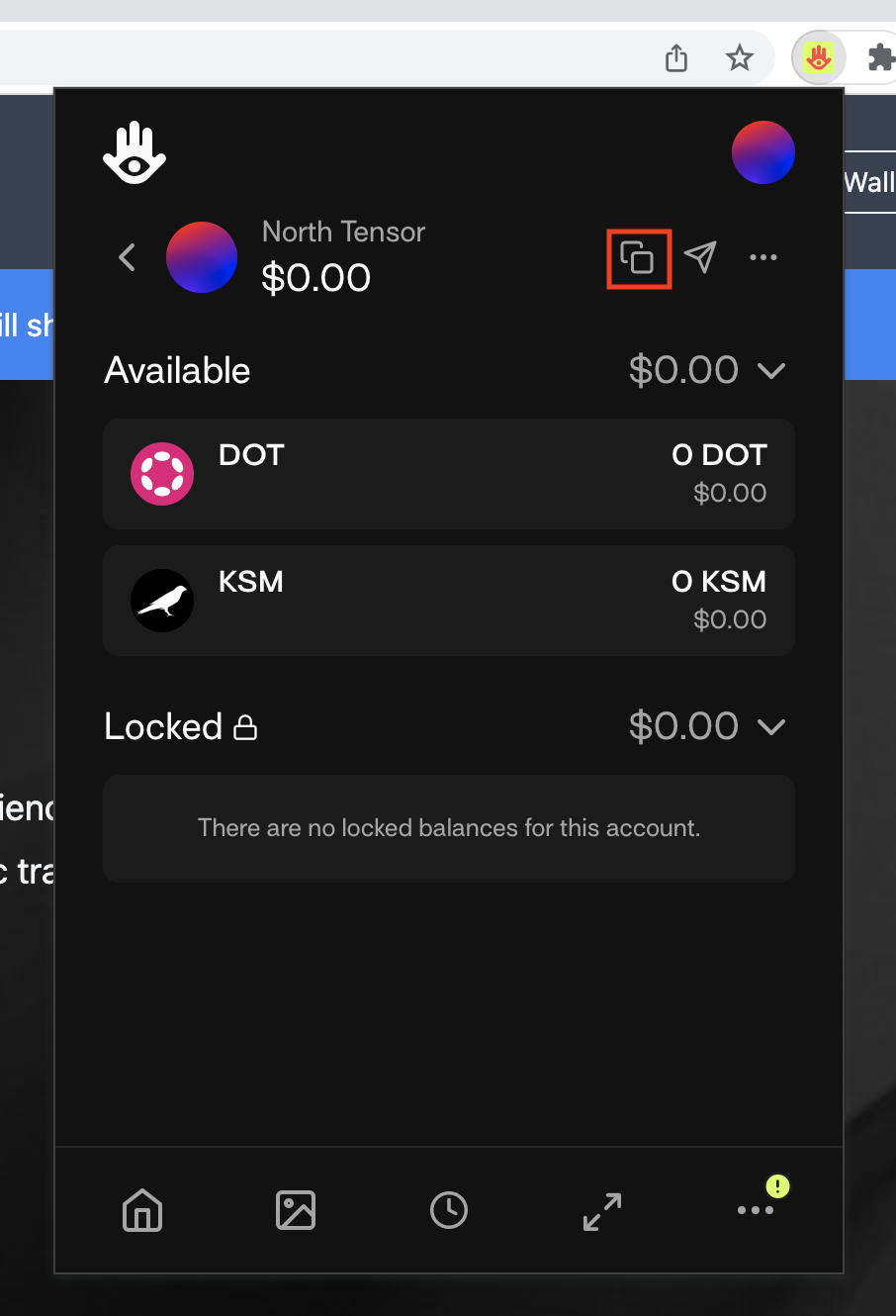View transaction history clock icon
The image size is (896, 1316).
click(449, 1209)
